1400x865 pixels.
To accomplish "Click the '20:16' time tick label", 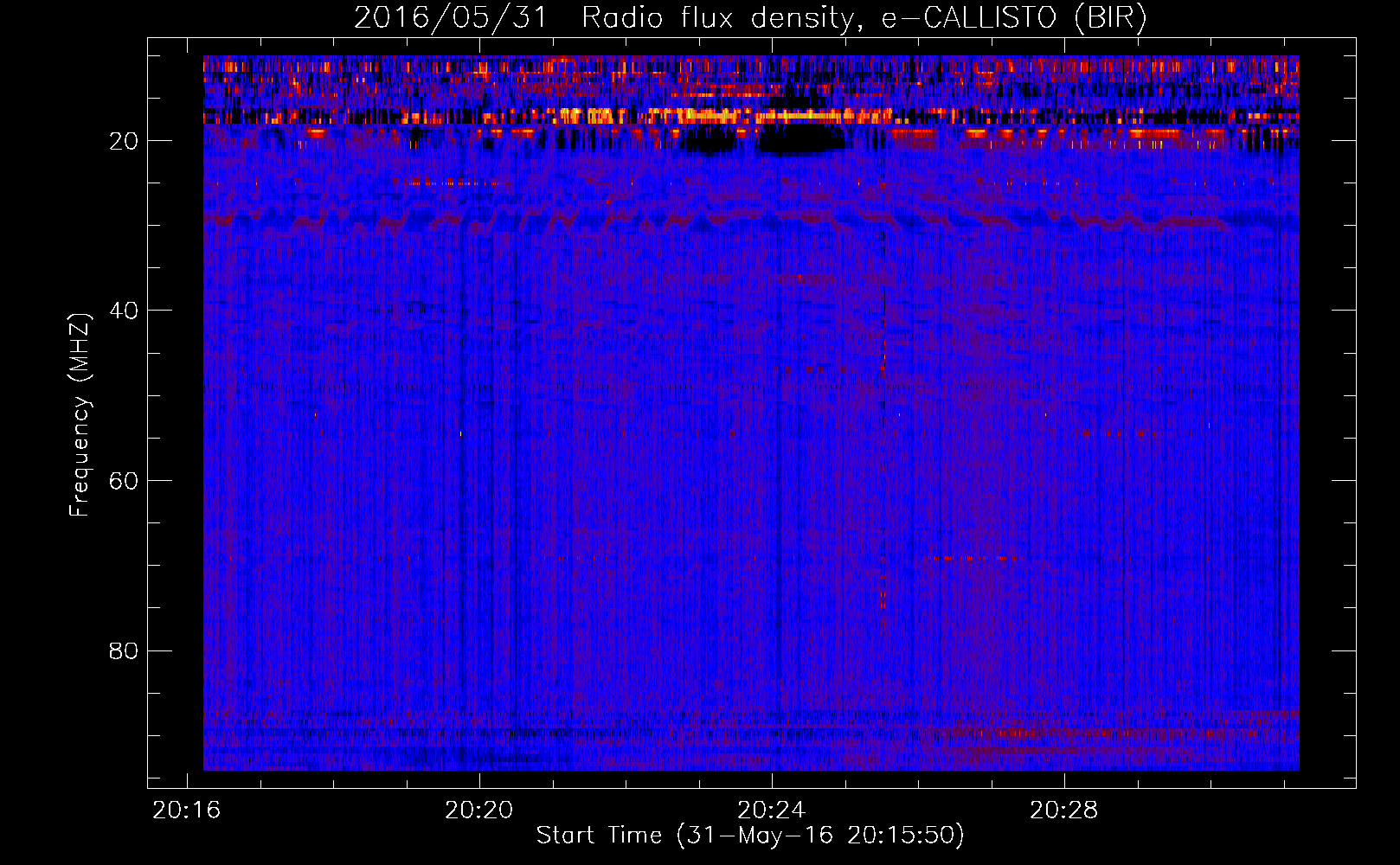I will 187,811.
